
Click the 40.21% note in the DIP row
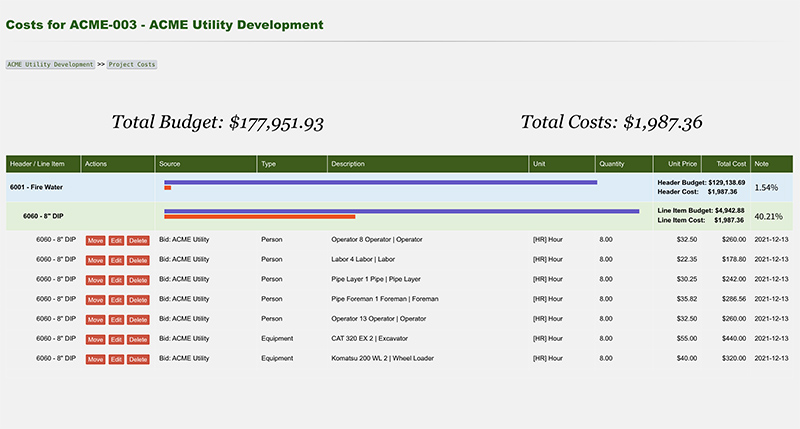pyautogui.click(x=767, y=216)
